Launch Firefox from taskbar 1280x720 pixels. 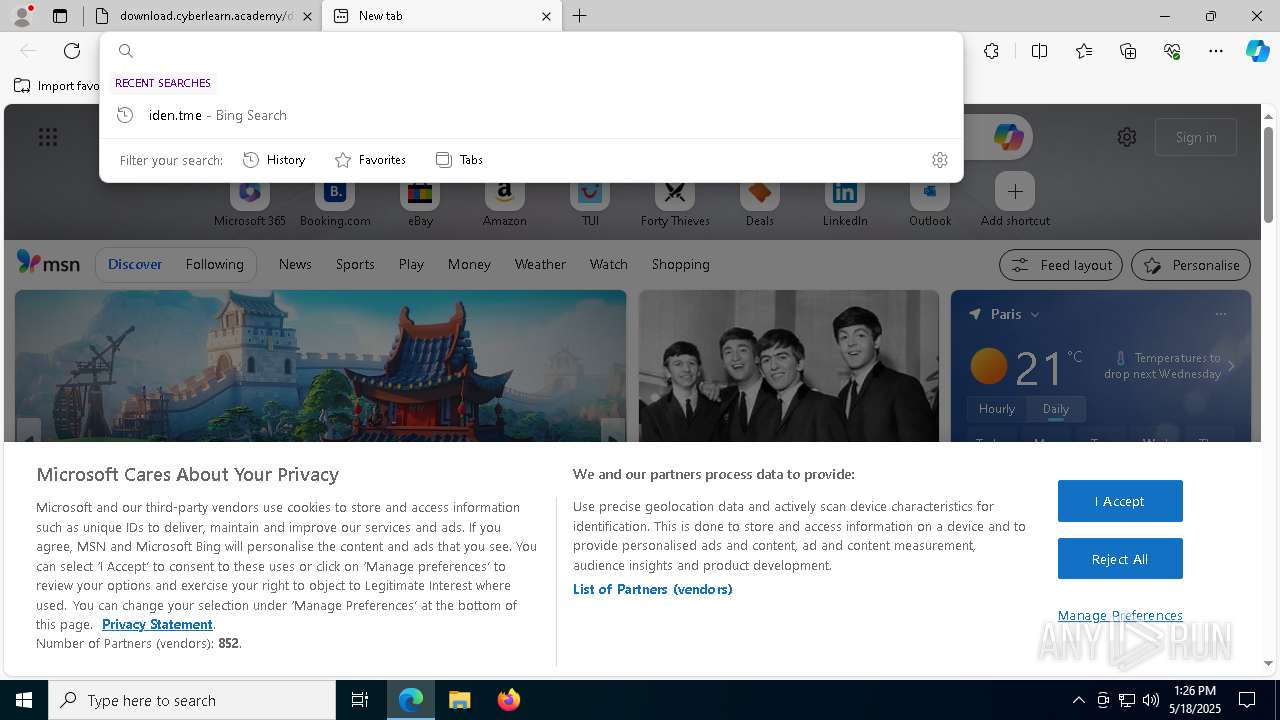coord(509,700)
